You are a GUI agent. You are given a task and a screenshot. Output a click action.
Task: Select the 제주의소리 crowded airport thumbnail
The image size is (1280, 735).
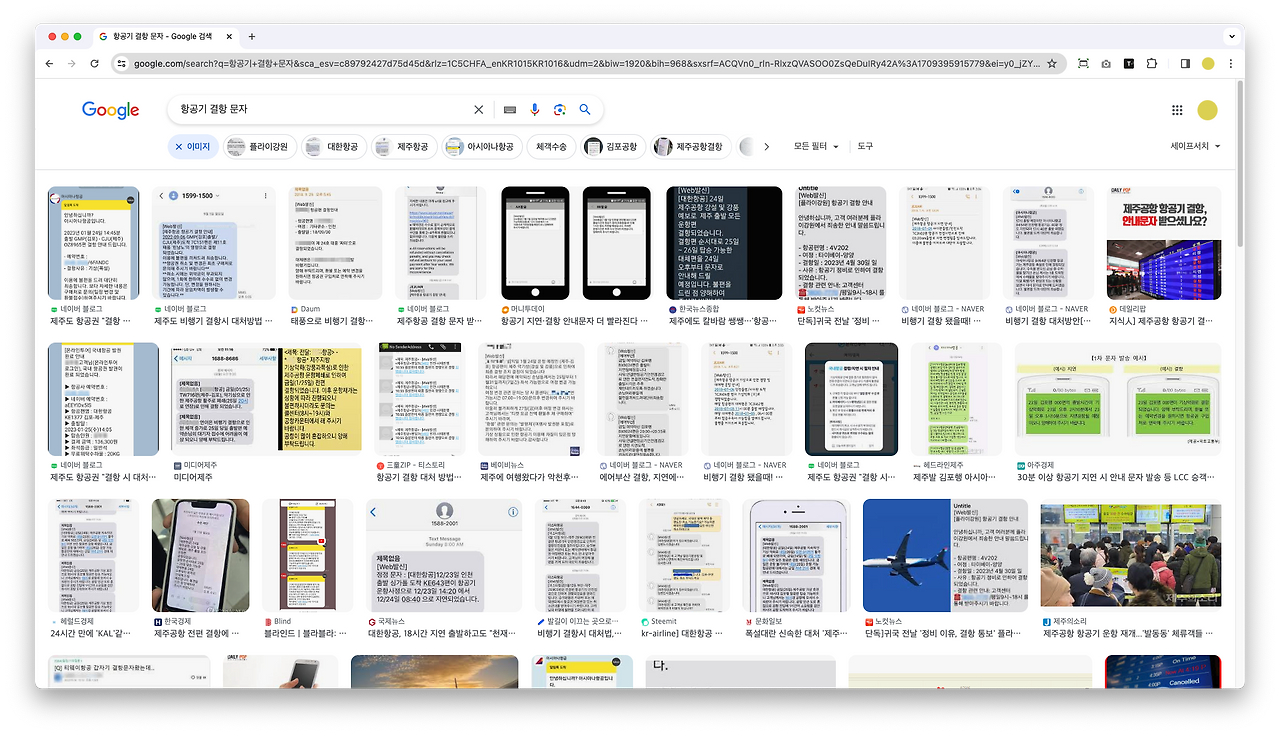[1131, 555]
